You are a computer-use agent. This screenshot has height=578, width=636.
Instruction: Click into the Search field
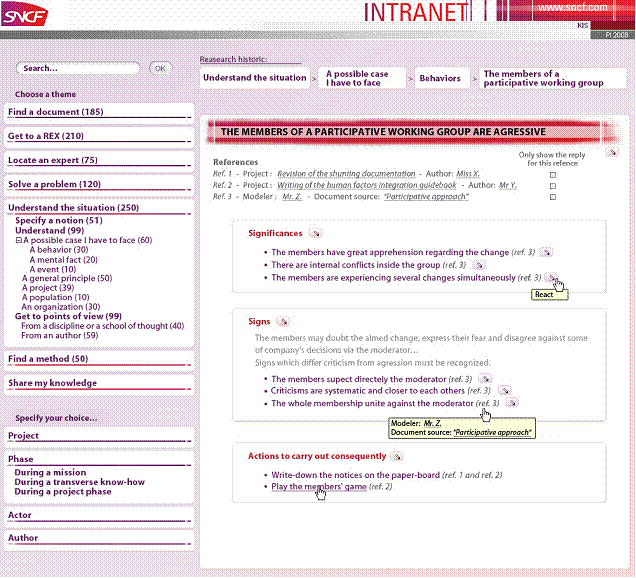pos(78,68)
